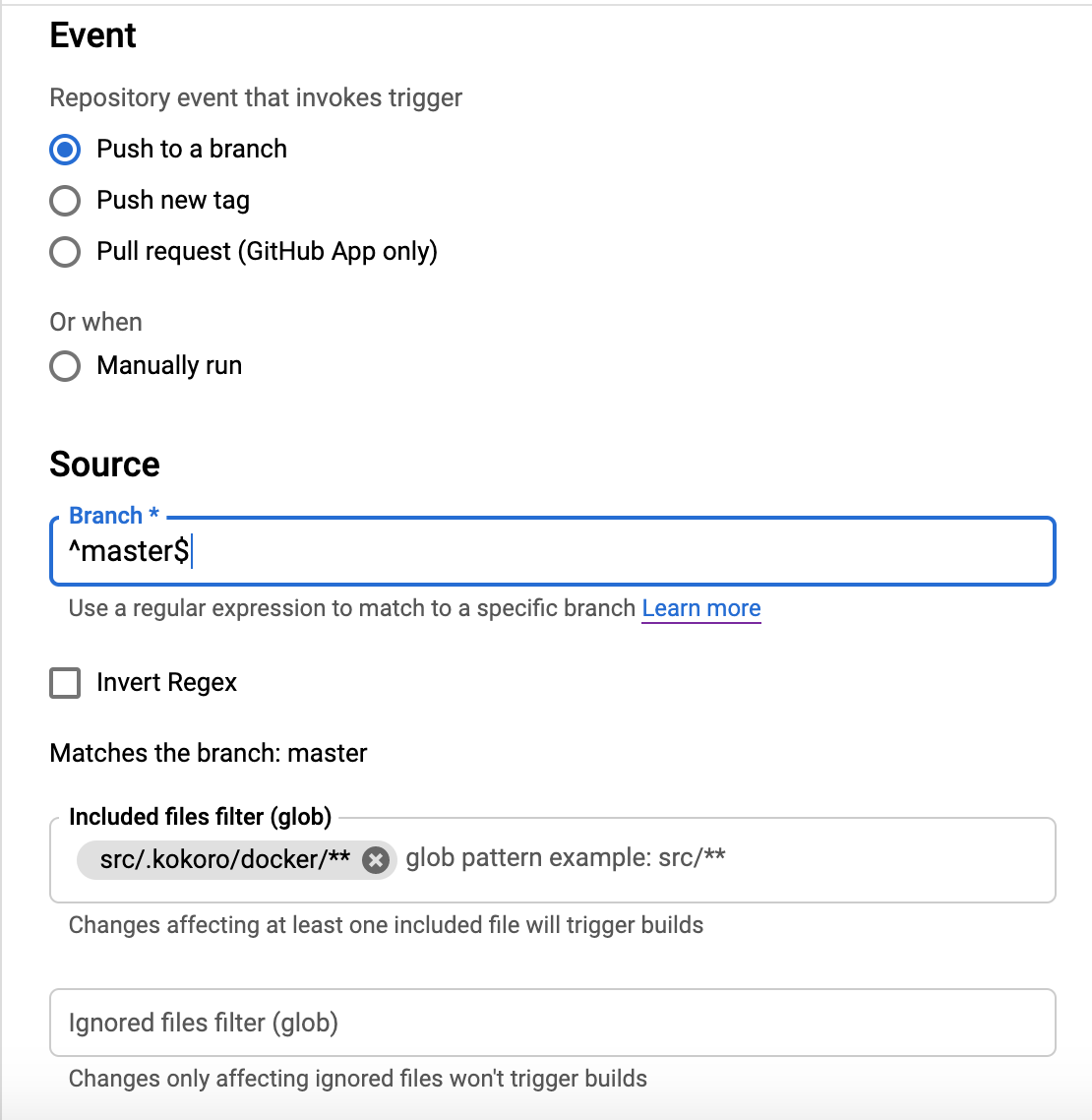Choose Pull request (GitHub App only) radio

65,252
